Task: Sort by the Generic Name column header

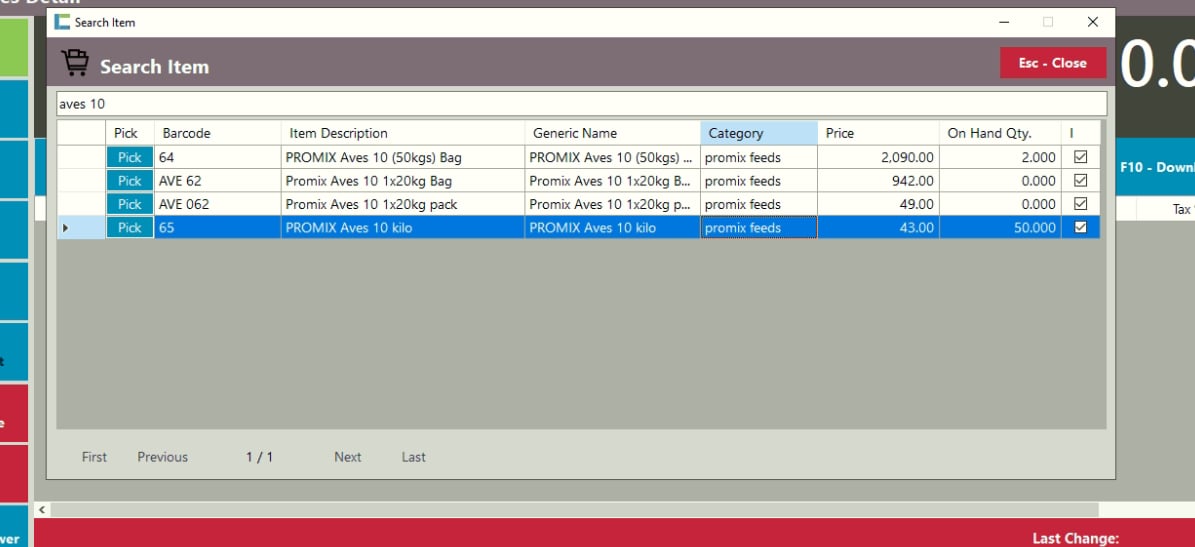Action: pos(612,133)
